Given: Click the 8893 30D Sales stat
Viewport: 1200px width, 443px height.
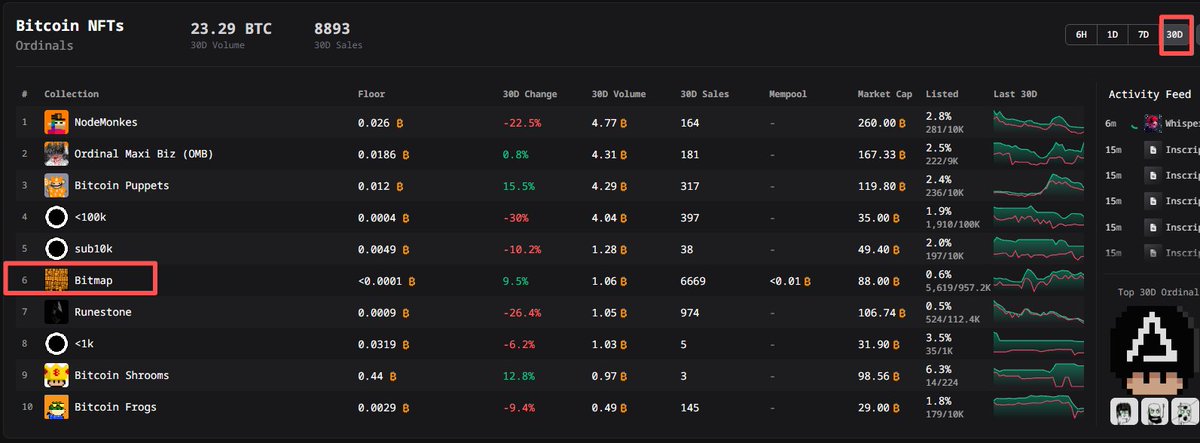Looking at the screenshot, I should pos(338,33).
